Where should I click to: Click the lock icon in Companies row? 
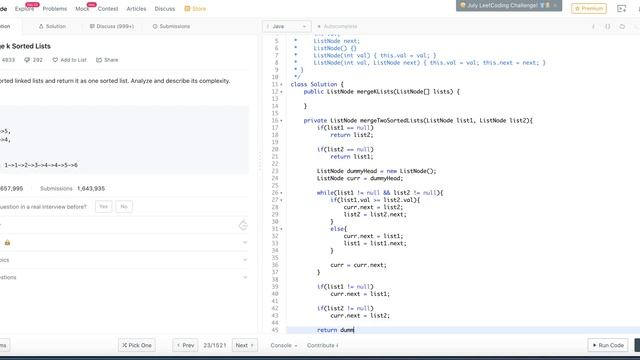[7, 242]
